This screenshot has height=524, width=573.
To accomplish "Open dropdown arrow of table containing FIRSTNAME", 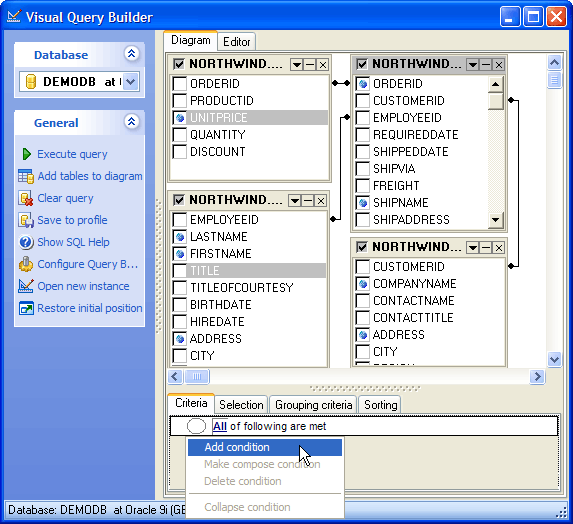I will (295, 201).
